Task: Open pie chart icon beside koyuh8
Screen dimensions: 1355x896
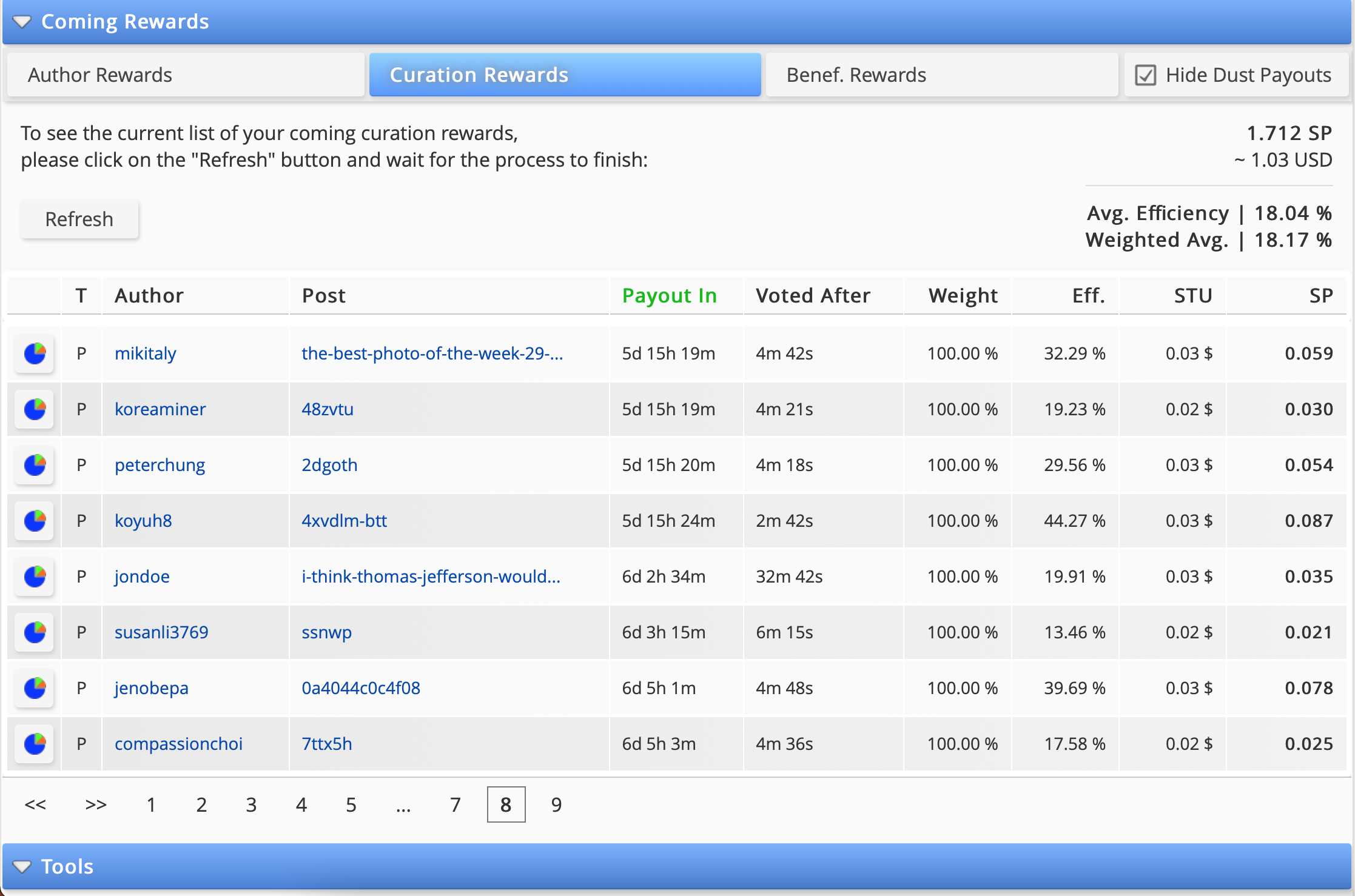Action: click(x=35, y=521)
